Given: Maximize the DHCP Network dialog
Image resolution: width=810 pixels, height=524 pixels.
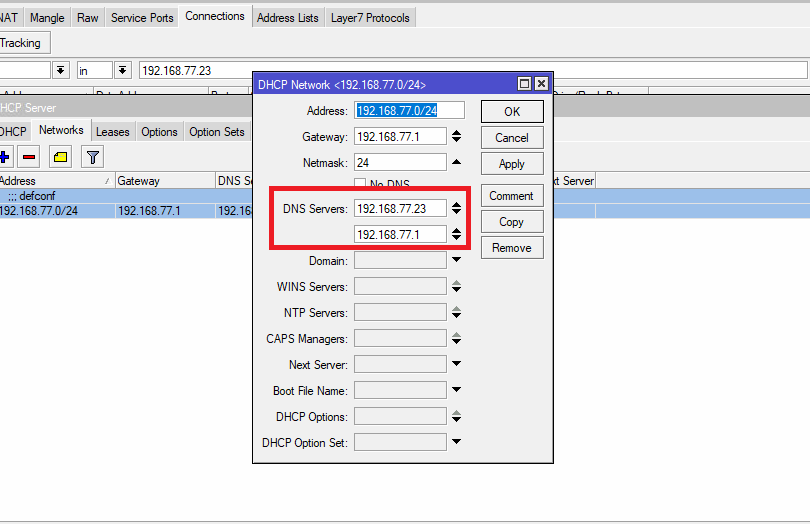Looking at the screenshot, I should pos(524,84).
